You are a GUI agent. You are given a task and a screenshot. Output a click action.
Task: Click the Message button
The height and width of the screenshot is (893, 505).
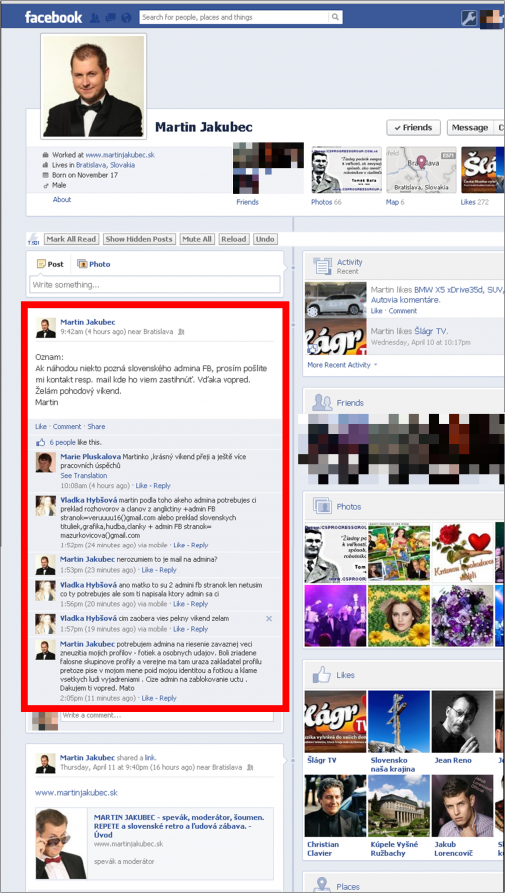tap(469, 128)
